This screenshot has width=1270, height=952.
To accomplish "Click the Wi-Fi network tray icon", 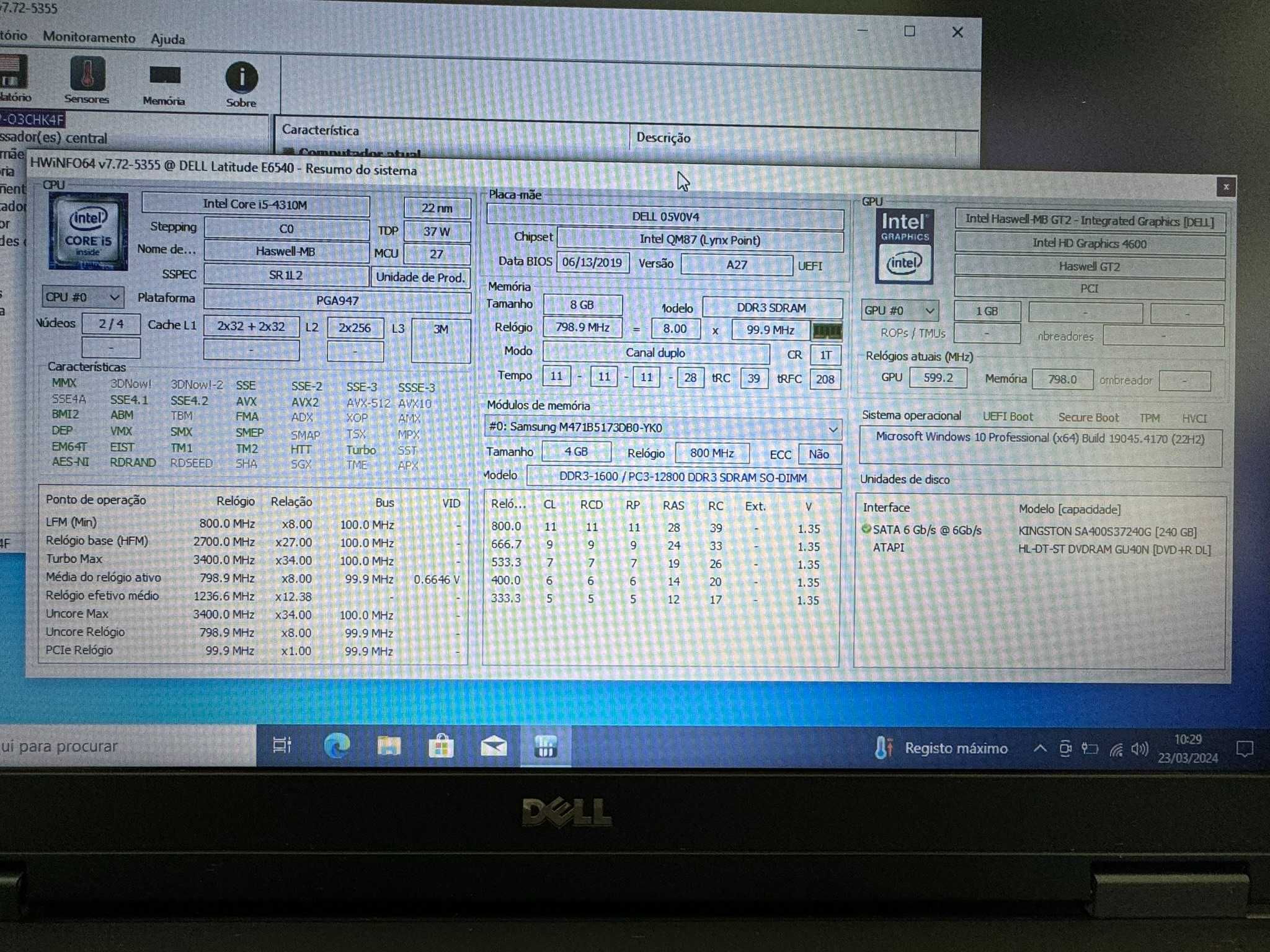I will [x=1116, y=750].
